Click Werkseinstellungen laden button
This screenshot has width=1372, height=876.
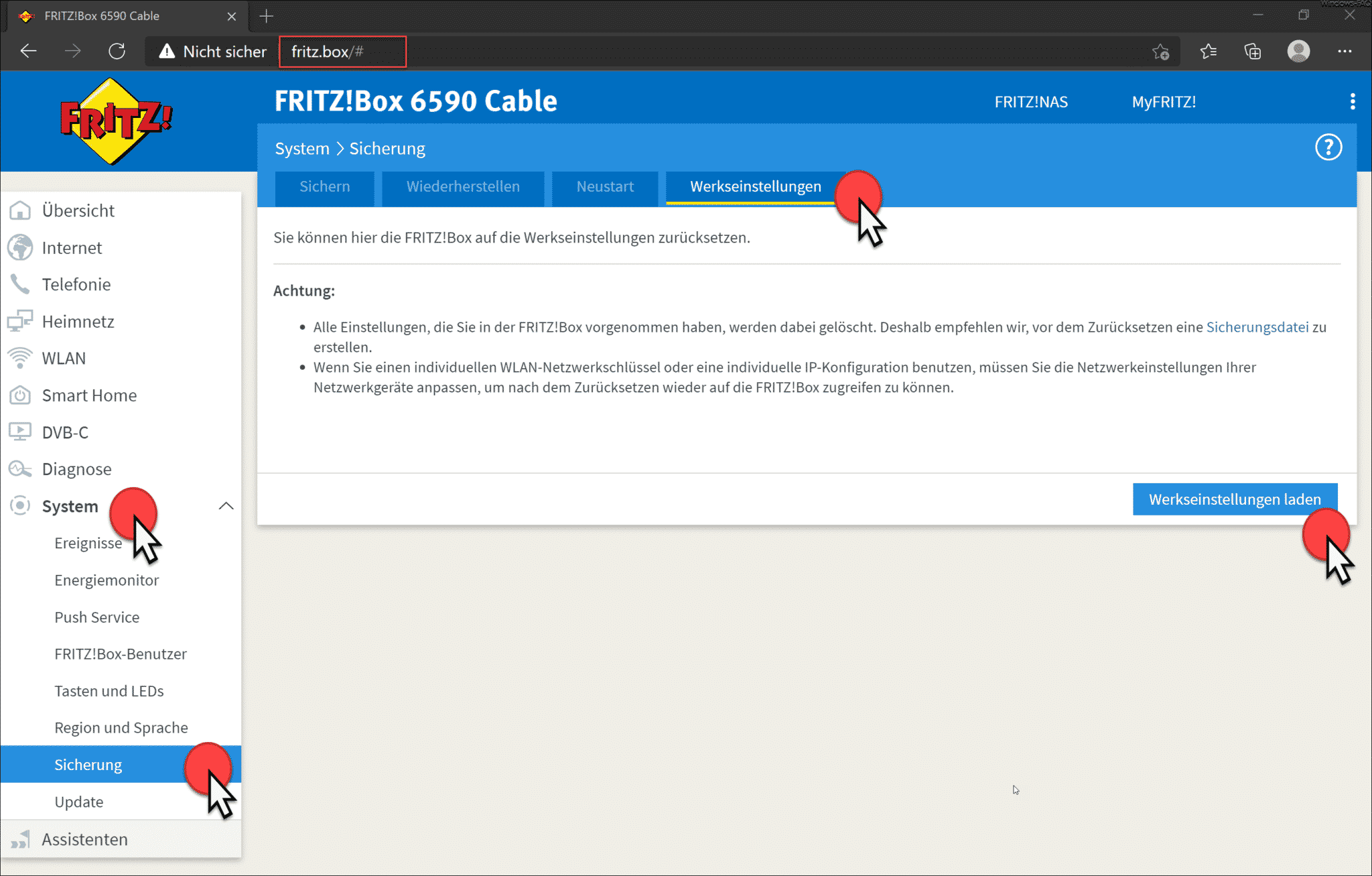1235,499
